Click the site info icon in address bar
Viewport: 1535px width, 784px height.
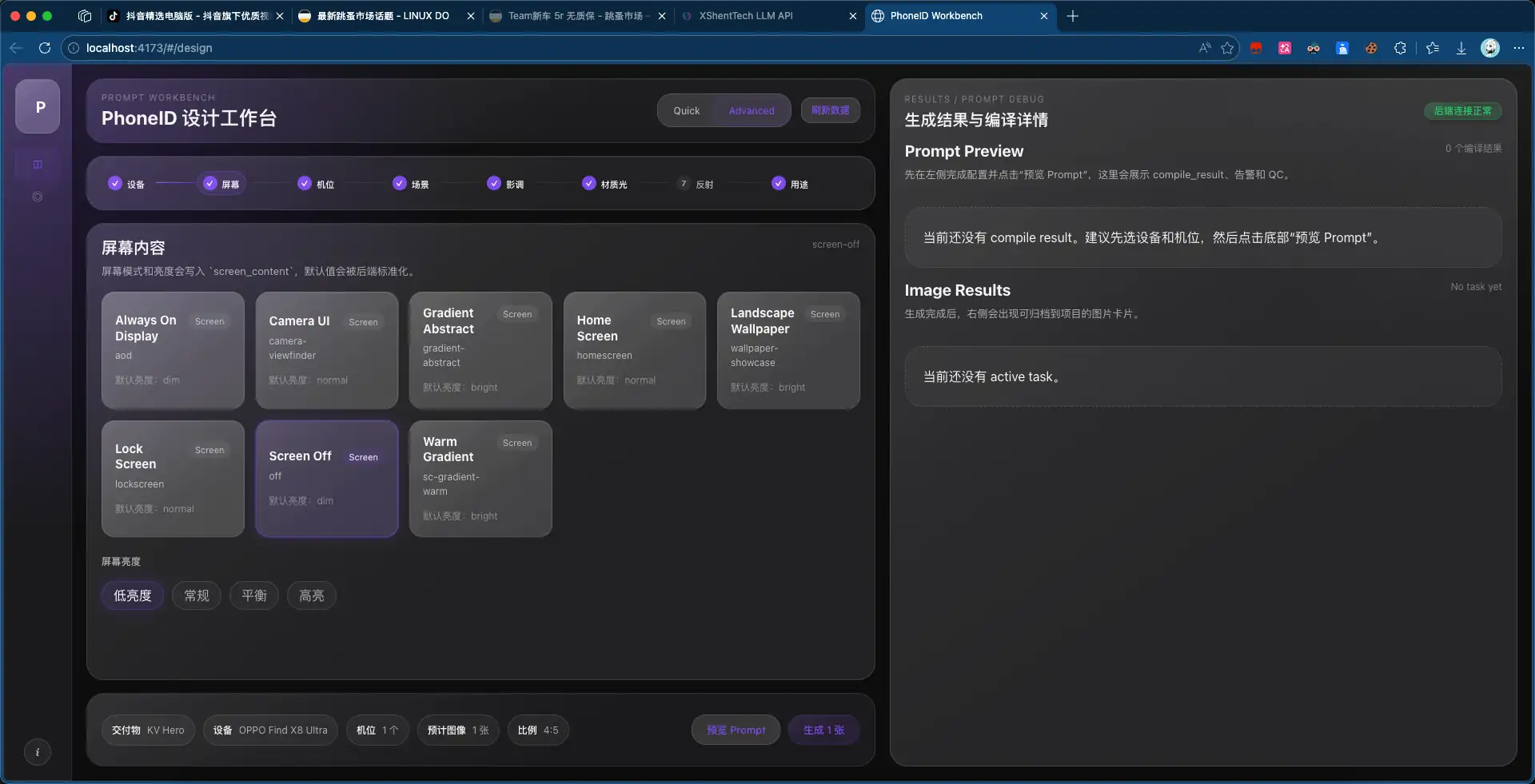(x=74, y=48)
